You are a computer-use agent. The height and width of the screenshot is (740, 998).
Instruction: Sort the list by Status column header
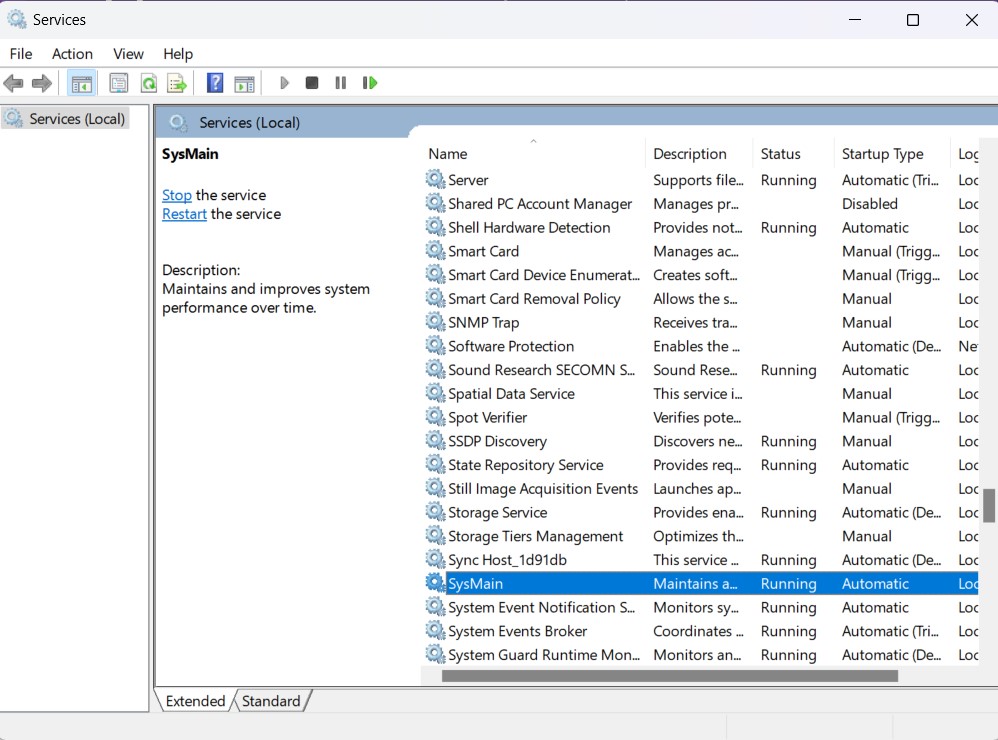tap(780, 154)
